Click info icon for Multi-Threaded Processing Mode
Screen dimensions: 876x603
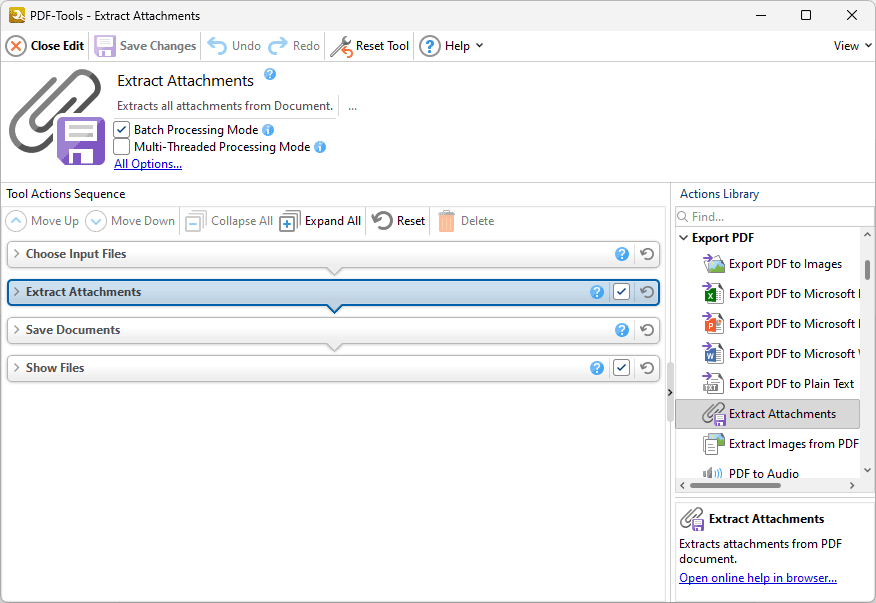click(x=320, y=147)
